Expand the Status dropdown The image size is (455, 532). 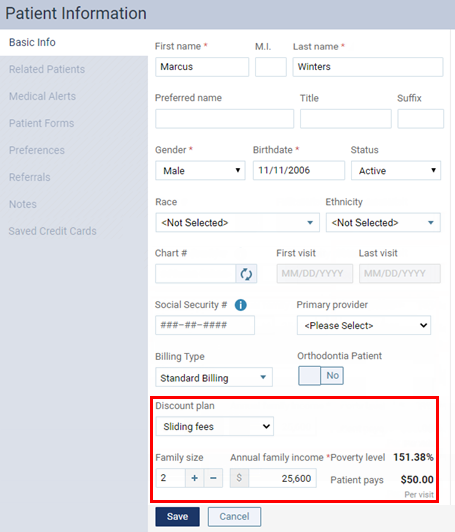coord(396,170)
